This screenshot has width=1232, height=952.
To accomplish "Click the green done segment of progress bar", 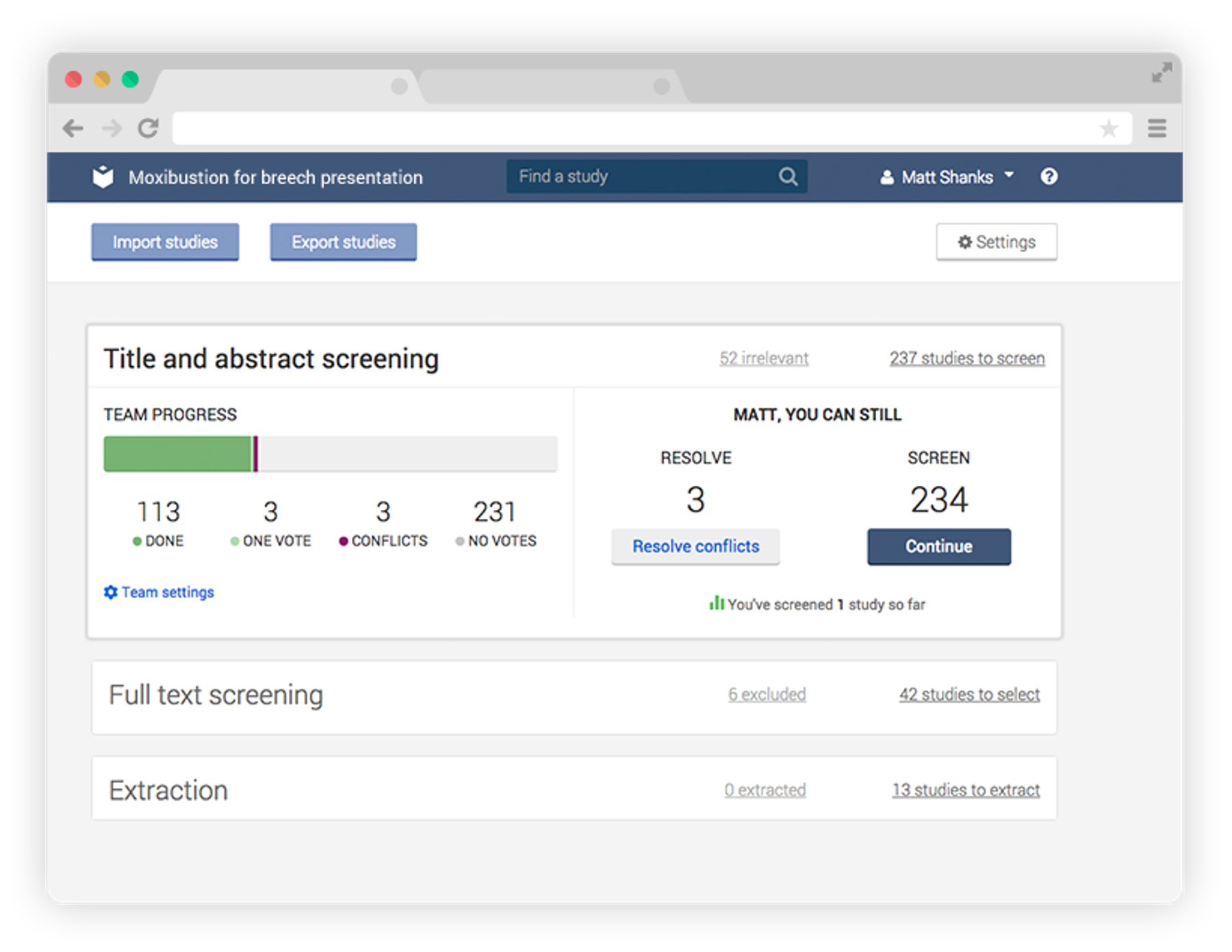I will (x=178, y=454).
